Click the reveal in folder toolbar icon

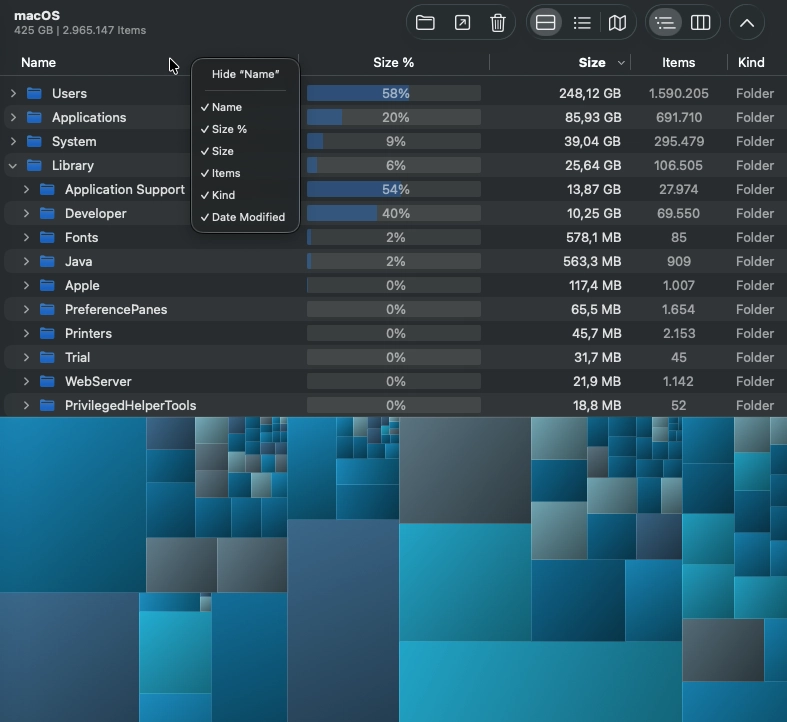click(425, 23)
